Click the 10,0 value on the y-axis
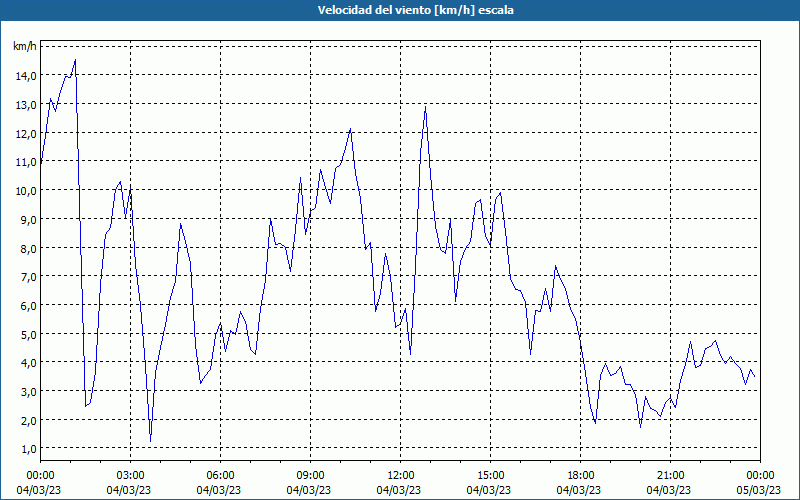This screenshot has height=500, width=800. pyautogui.click(x=26, y=190)
